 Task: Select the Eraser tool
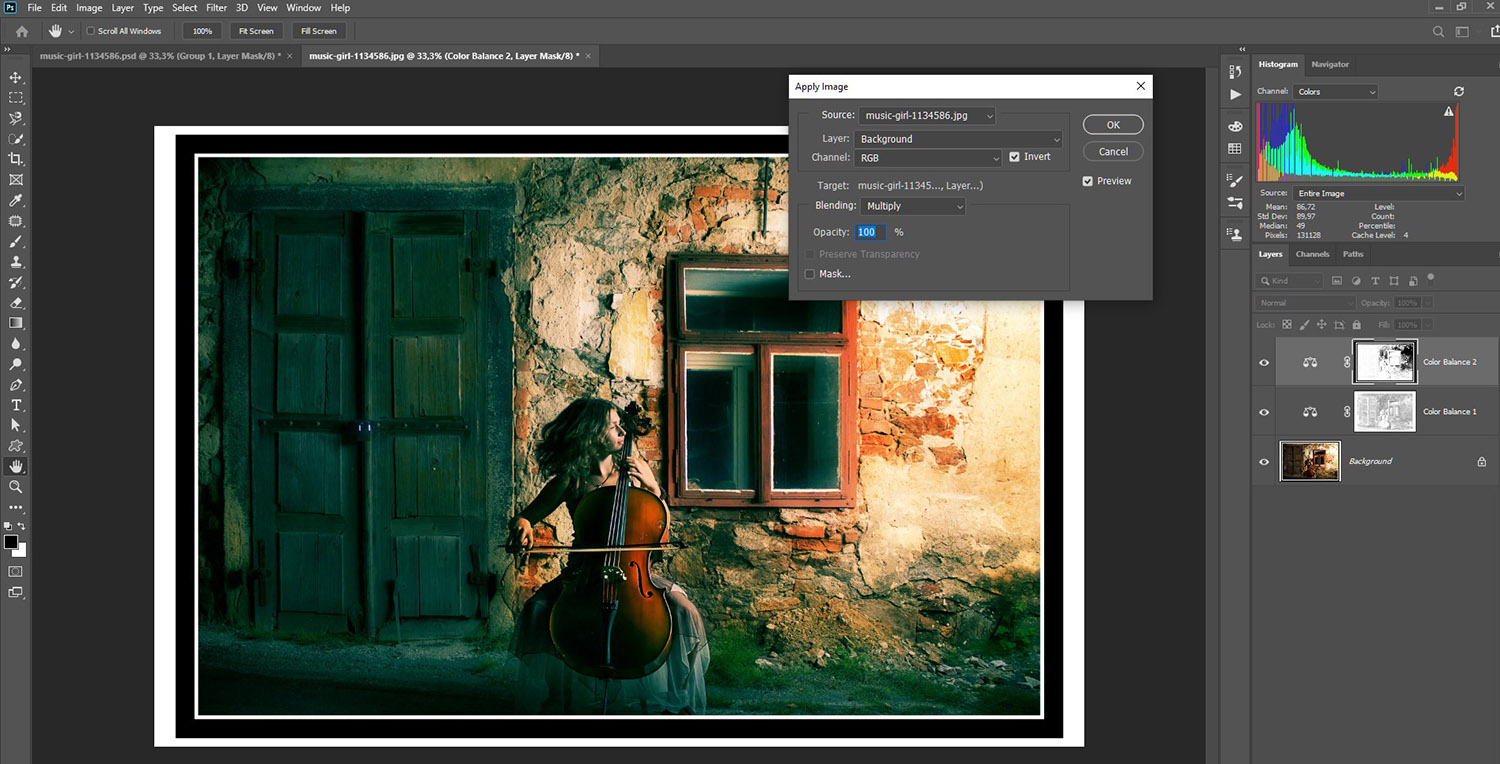tap(16, 303)
